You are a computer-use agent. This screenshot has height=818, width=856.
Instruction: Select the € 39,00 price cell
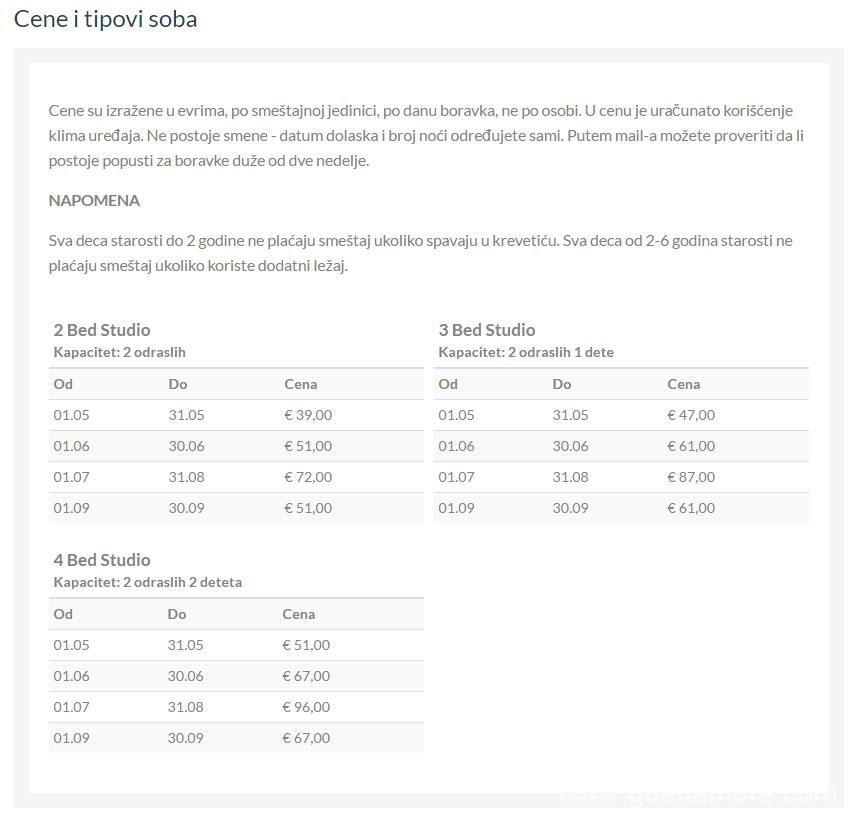point(308,415)
